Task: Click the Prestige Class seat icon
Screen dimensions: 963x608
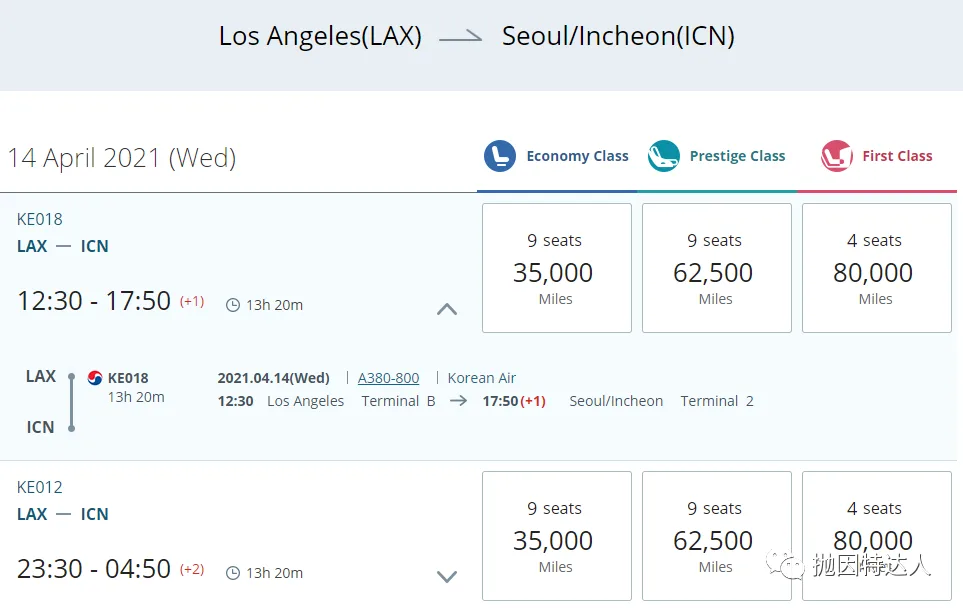Action: (663, 156)
